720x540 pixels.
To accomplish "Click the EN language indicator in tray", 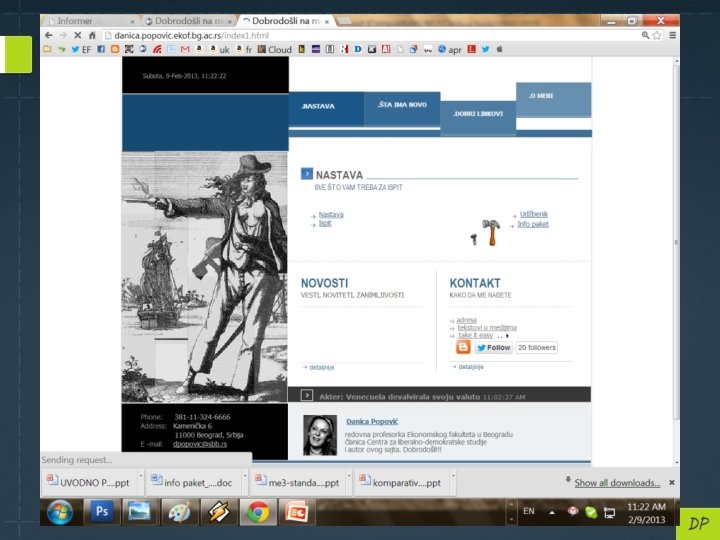I will tap(529, 511).
